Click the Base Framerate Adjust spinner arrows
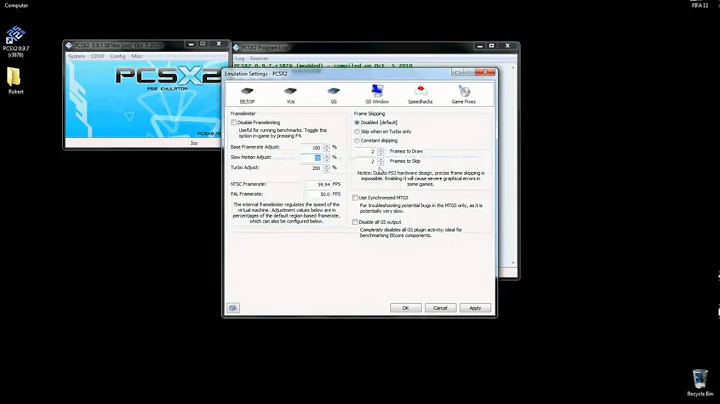The height and width of the screenshot is (404, 720). click(x=326, y=147)
